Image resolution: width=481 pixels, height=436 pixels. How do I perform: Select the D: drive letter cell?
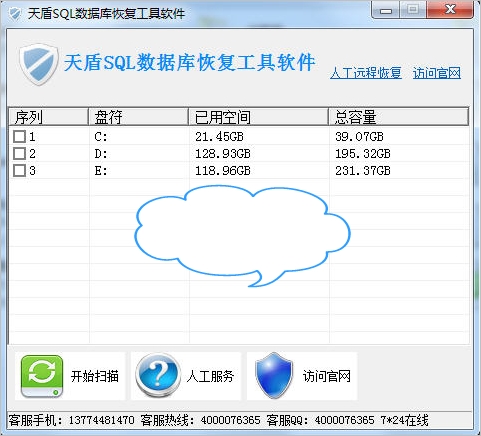(x=101, y=154)
